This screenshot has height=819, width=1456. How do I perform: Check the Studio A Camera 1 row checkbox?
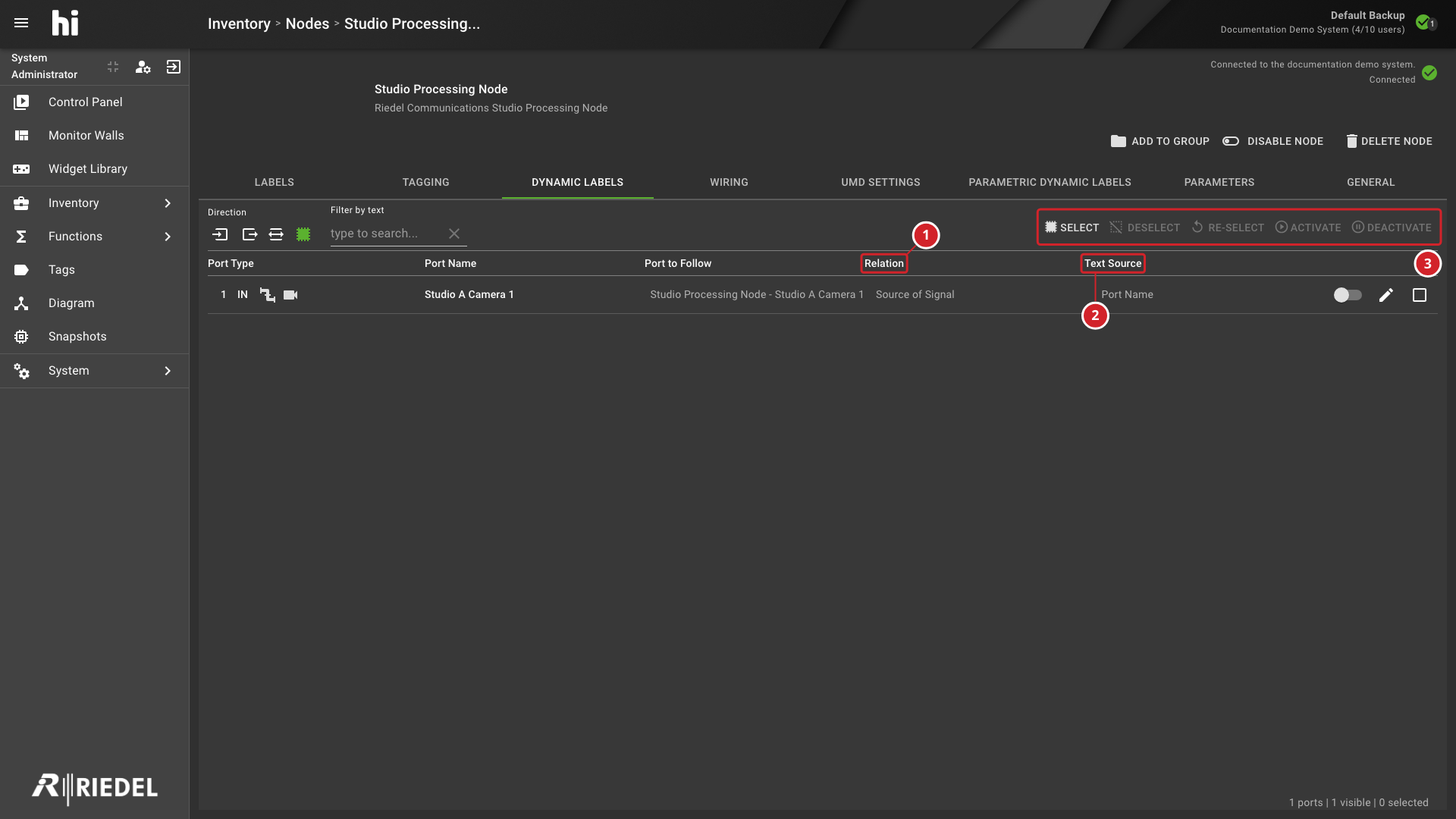coord(1420,295)
